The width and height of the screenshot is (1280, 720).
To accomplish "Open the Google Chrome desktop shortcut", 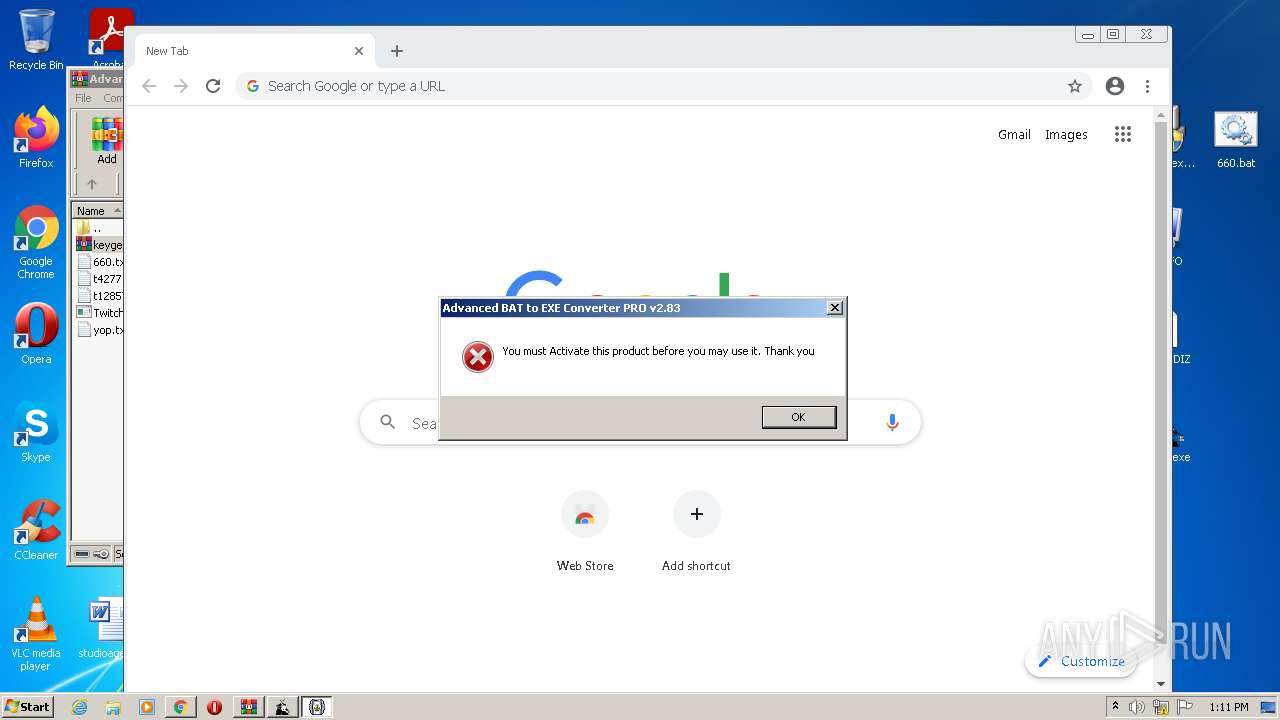I will pyautogui.click(x=36, y=243).
